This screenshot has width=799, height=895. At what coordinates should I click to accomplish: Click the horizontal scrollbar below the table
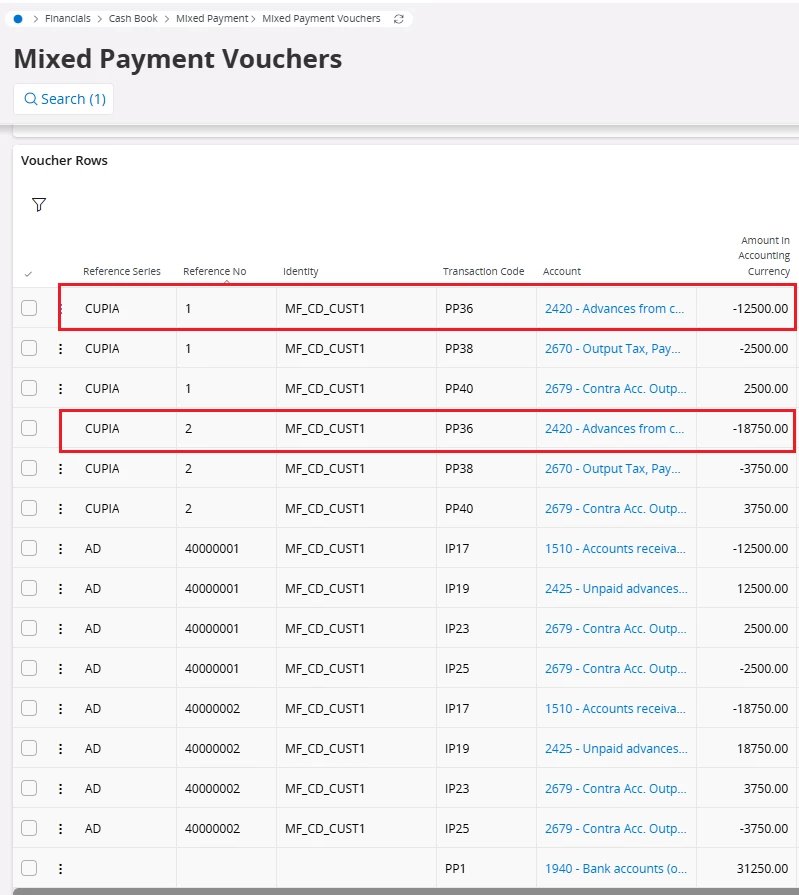tap(405, 891)
